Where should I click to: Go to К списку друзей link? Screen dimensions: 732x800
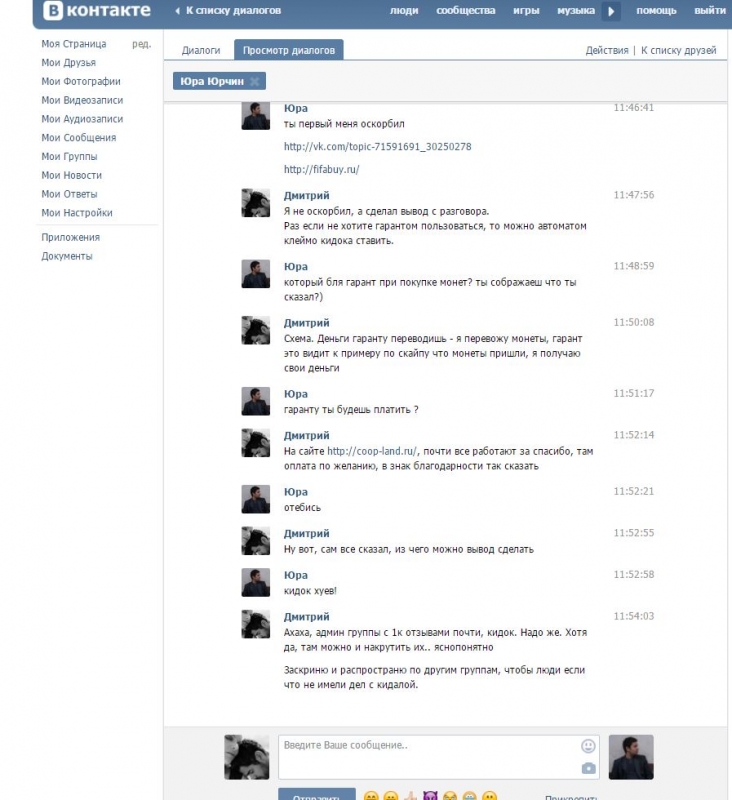point(678,50)
